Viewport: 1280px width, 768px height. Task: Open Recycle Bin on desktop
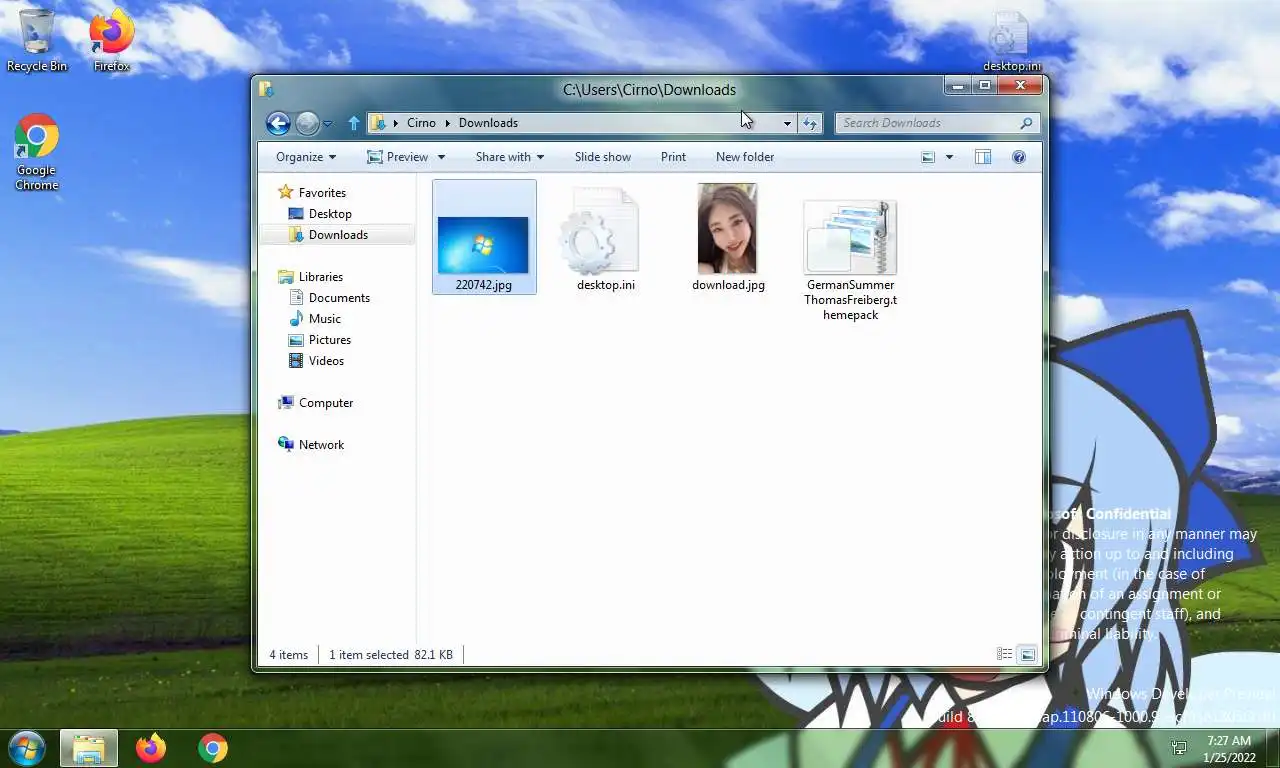[x=37, y=41]
